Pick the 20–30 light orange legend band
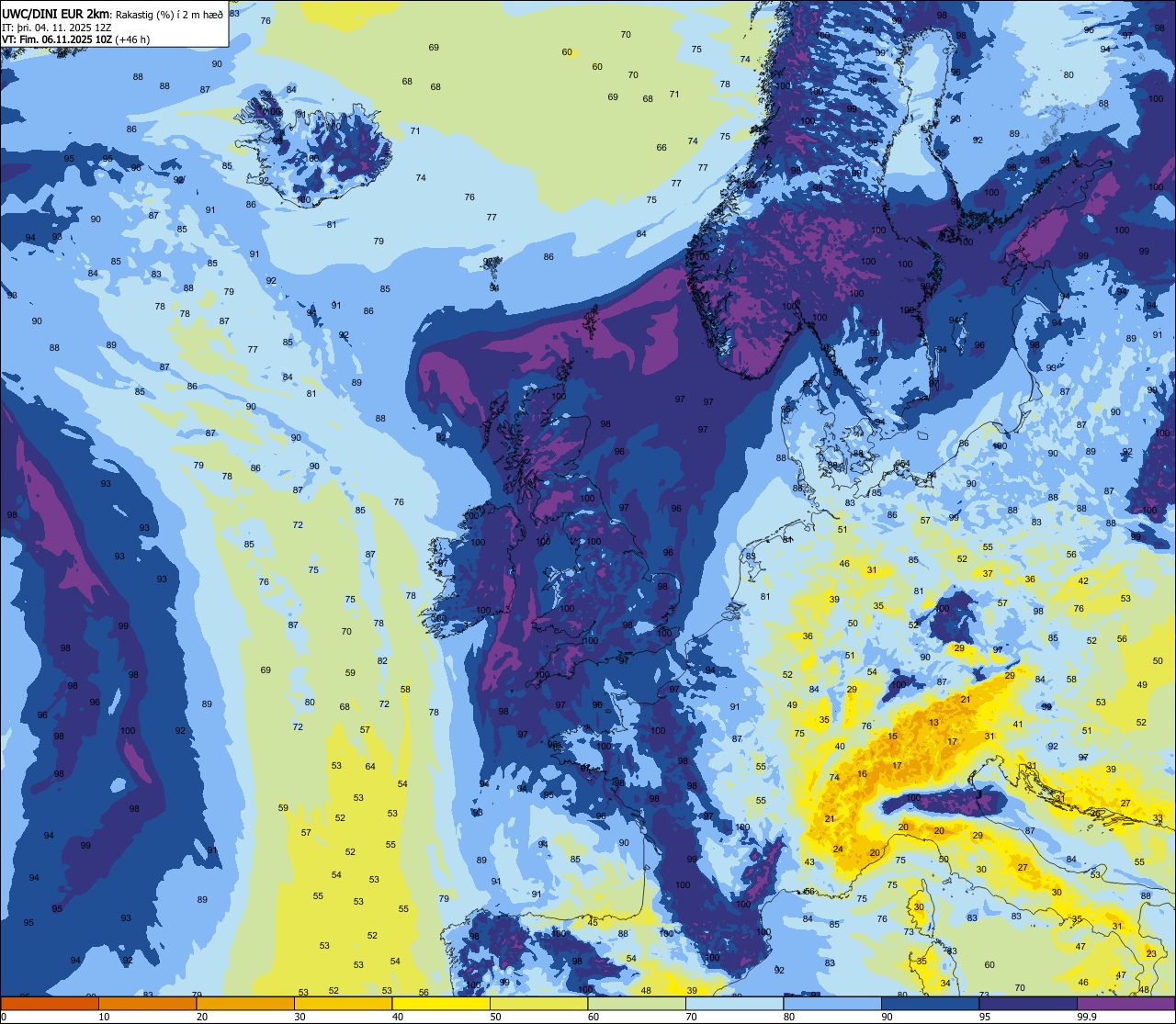Screen dimensions: 1176x1024 245,1003
